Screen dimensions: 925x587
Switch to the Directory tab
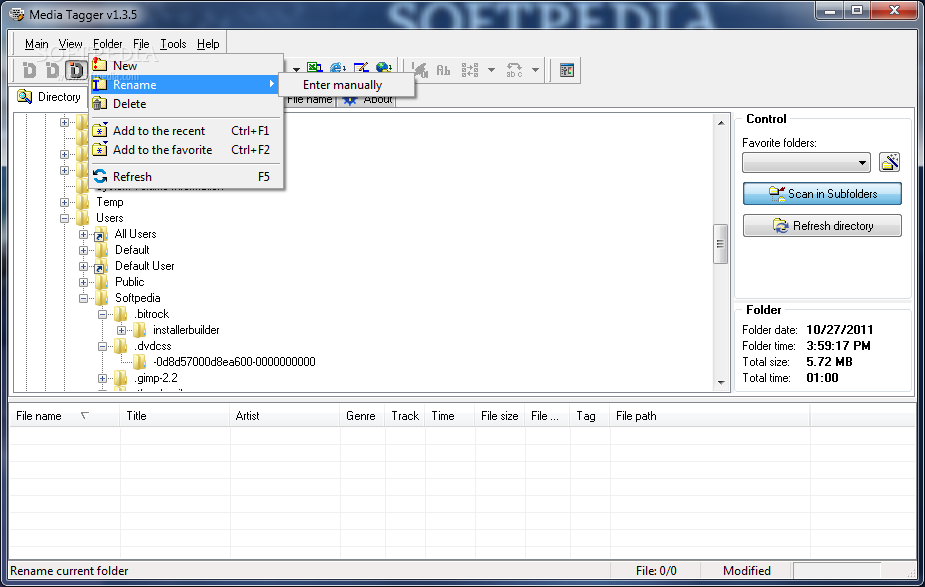pyautogui.click(x=50, y=97)
